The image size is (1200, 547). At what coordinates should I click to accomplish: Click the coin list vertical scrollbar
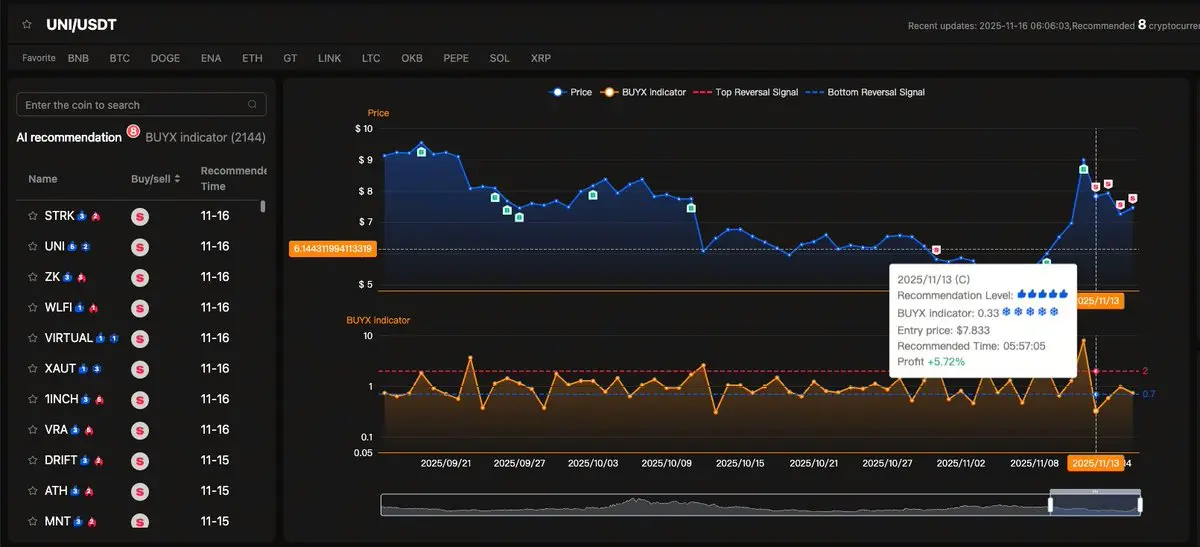click(263, 207)
